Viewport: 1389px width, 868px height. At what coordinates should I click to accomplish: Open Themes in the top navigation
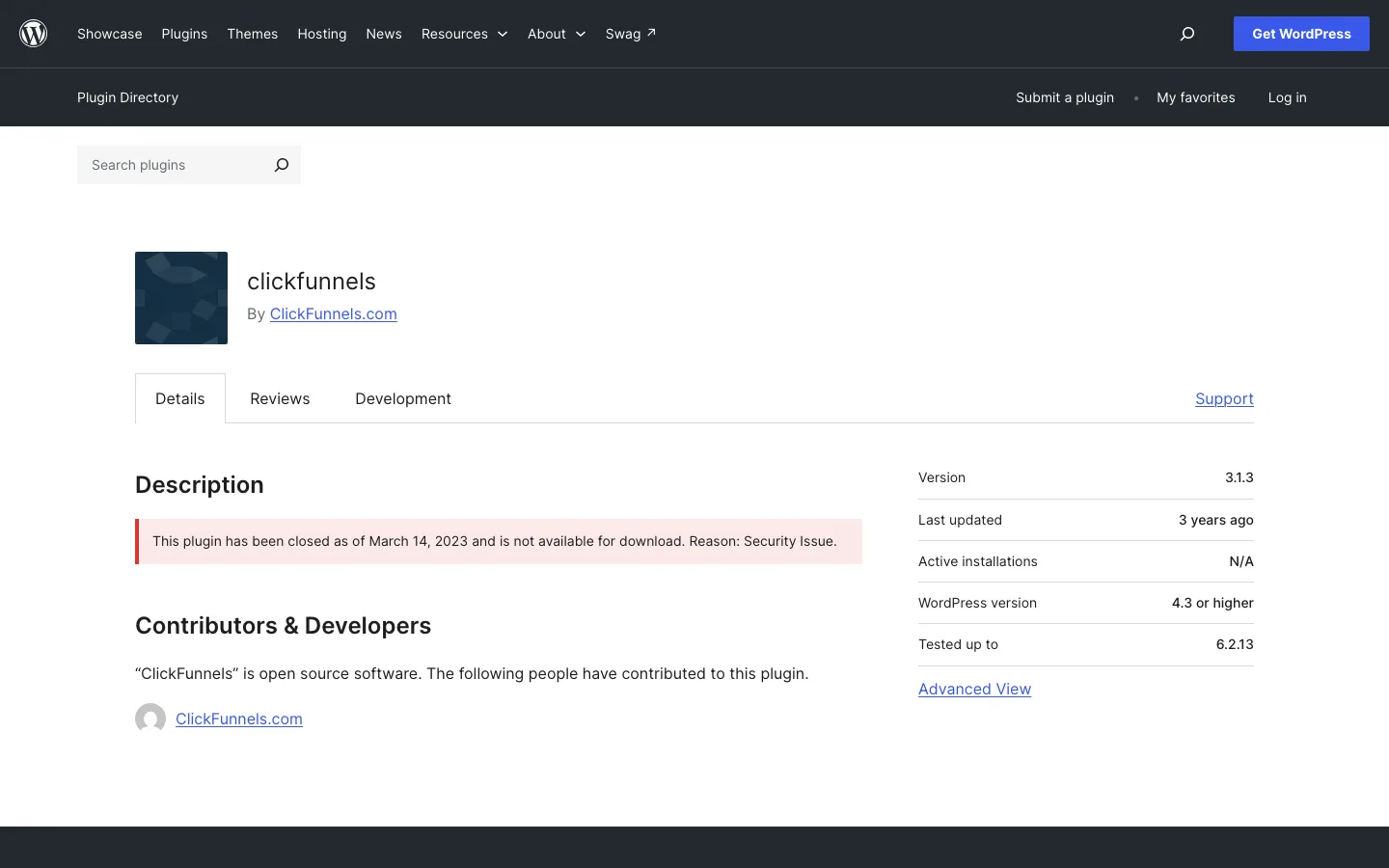click(x=253, y=34)
